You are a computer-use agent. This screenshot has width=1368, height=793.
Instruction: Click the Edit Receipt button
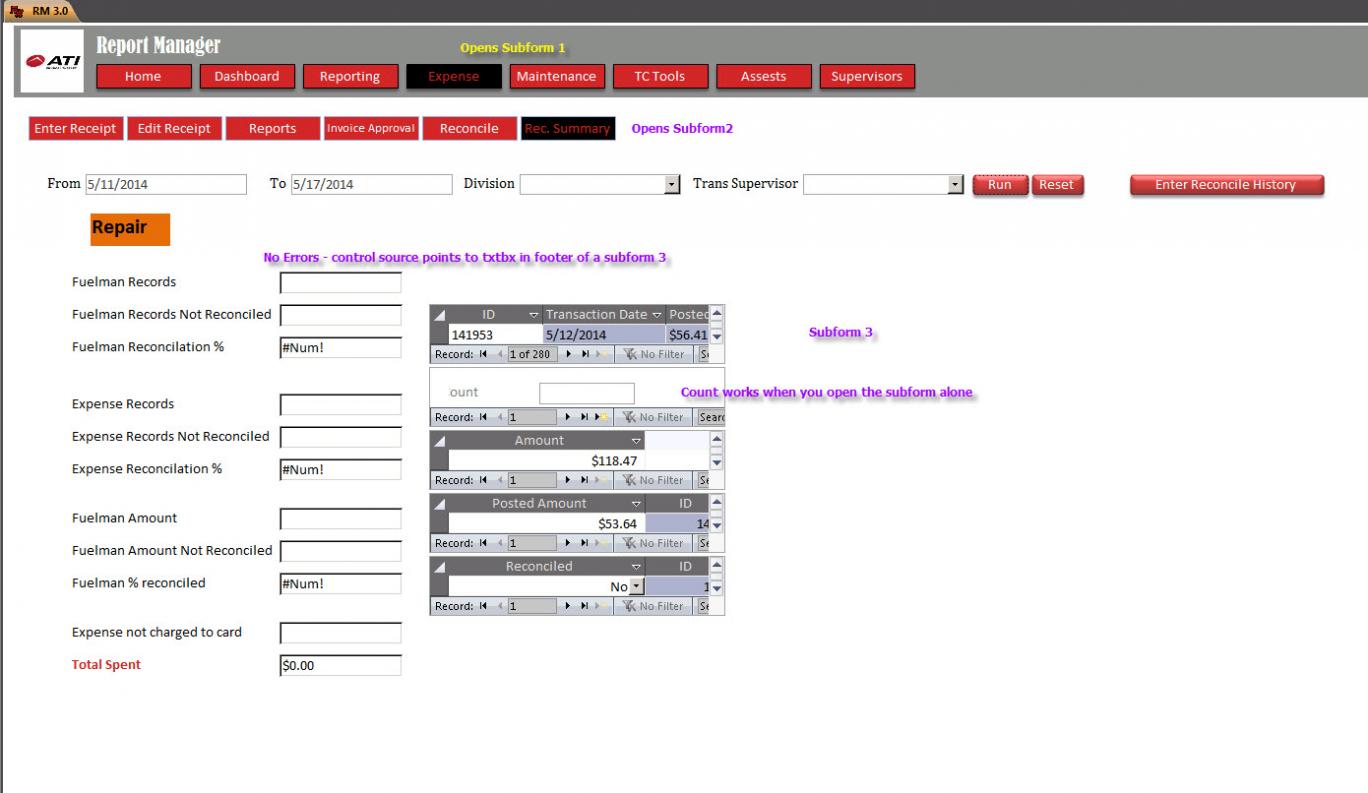pos(174,129)
